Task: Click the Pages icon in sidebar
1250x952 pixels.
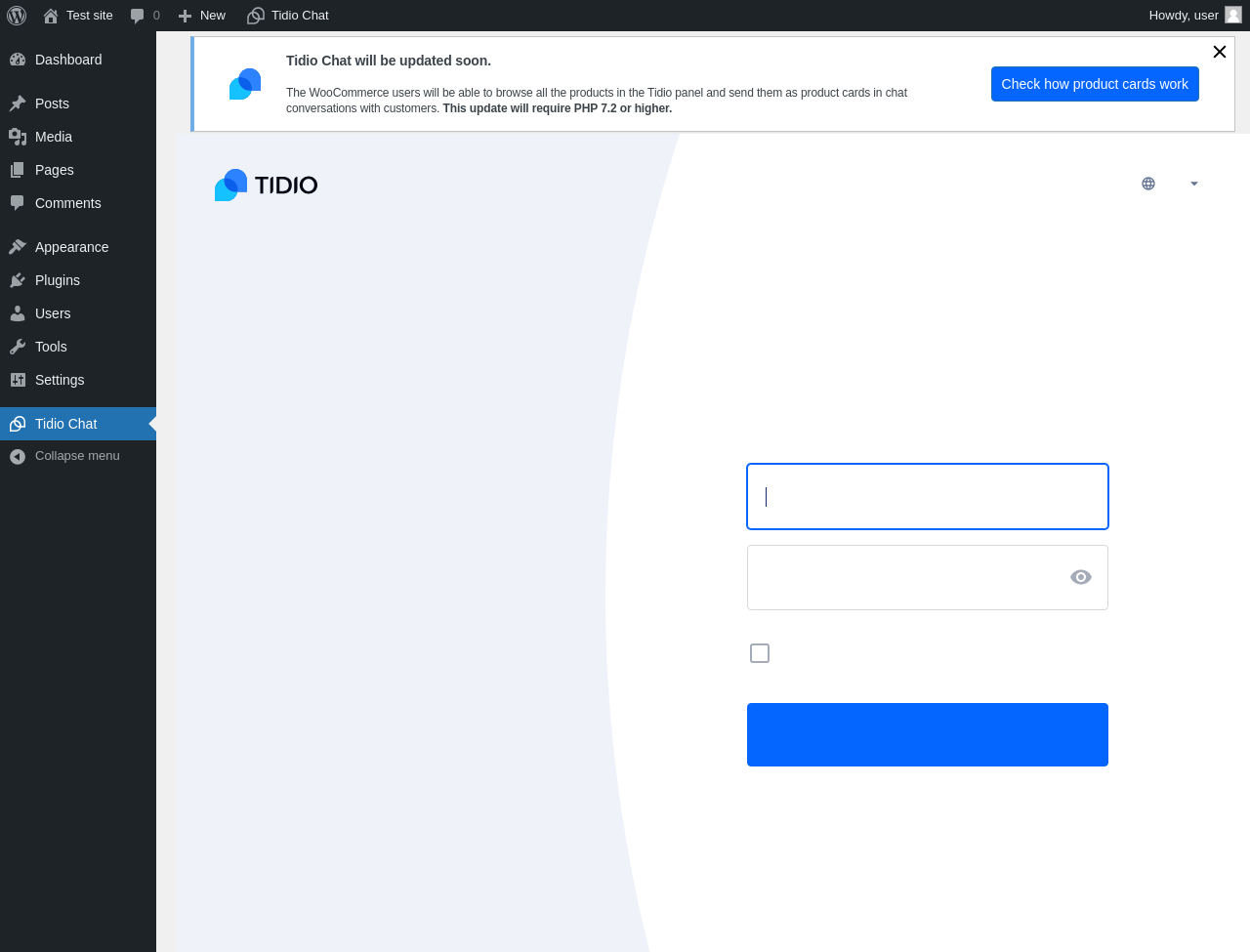Action: tap(18, 170)
